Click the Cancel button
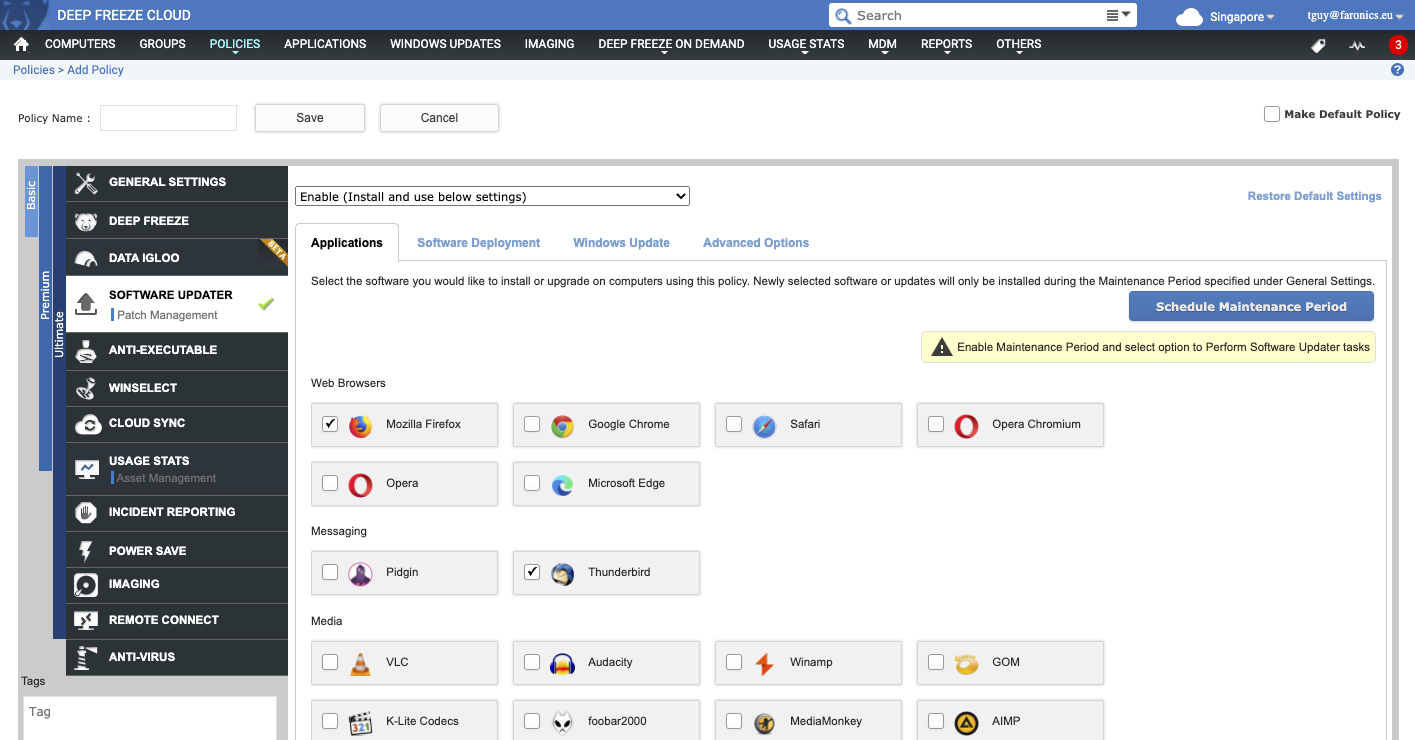Viewport: 1415px width, 740px height. click(439, 118)
